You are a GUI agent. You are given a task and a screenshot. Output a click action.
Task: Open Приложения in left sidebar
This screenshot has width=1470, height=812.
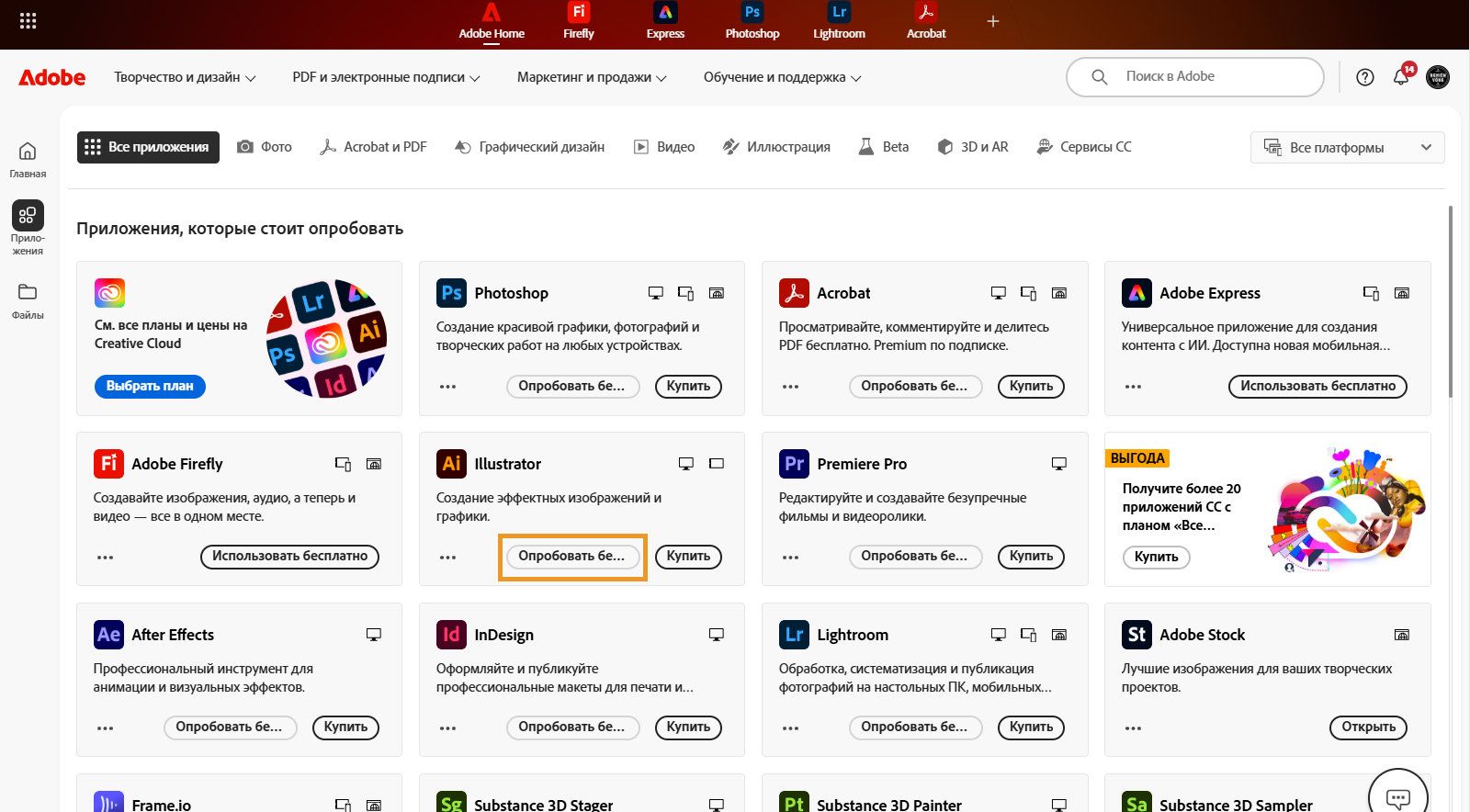(28, 228)
